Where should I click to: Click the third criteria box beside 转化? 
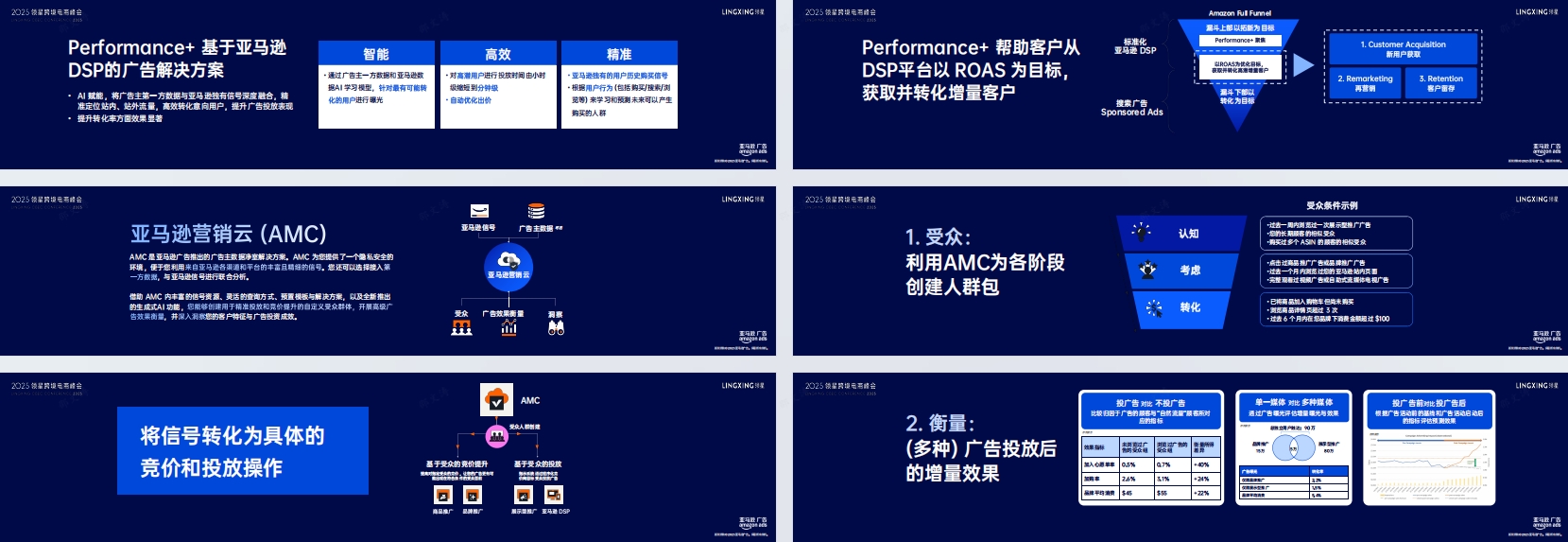pos(1337,309)
